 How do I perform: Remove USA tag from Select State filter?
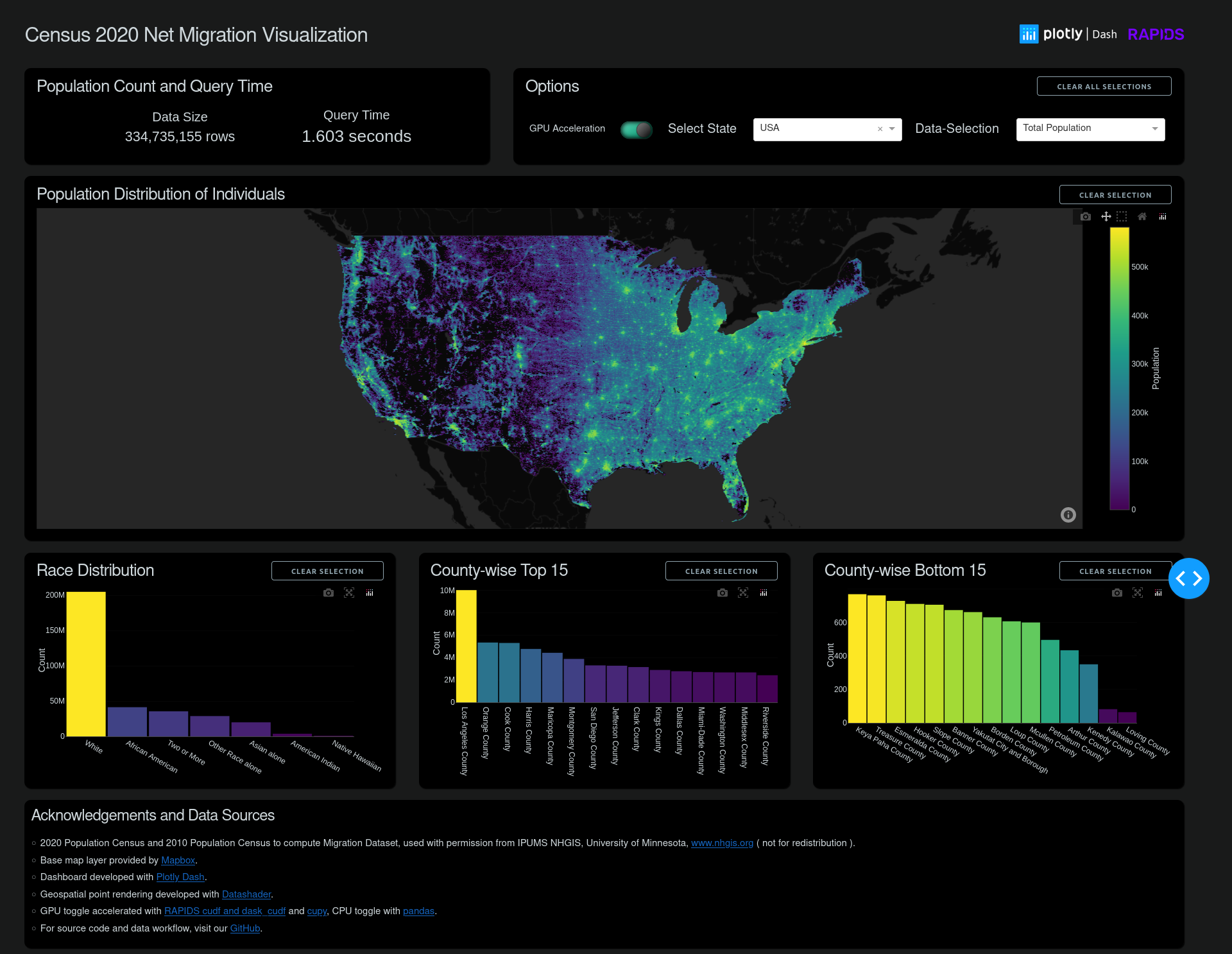pos(878,127)
